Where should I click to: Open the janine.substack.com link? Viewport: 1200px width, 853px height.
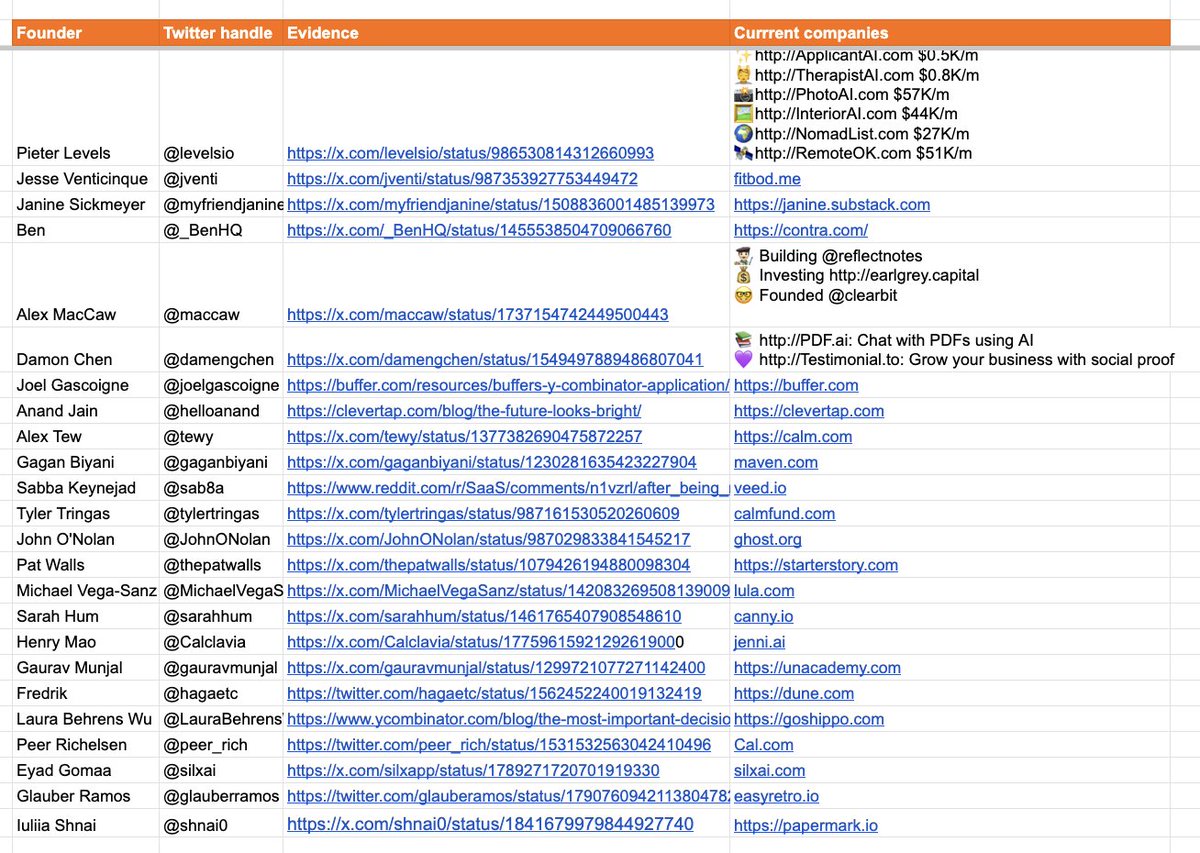pyautogui.click(x=832, y=204)
